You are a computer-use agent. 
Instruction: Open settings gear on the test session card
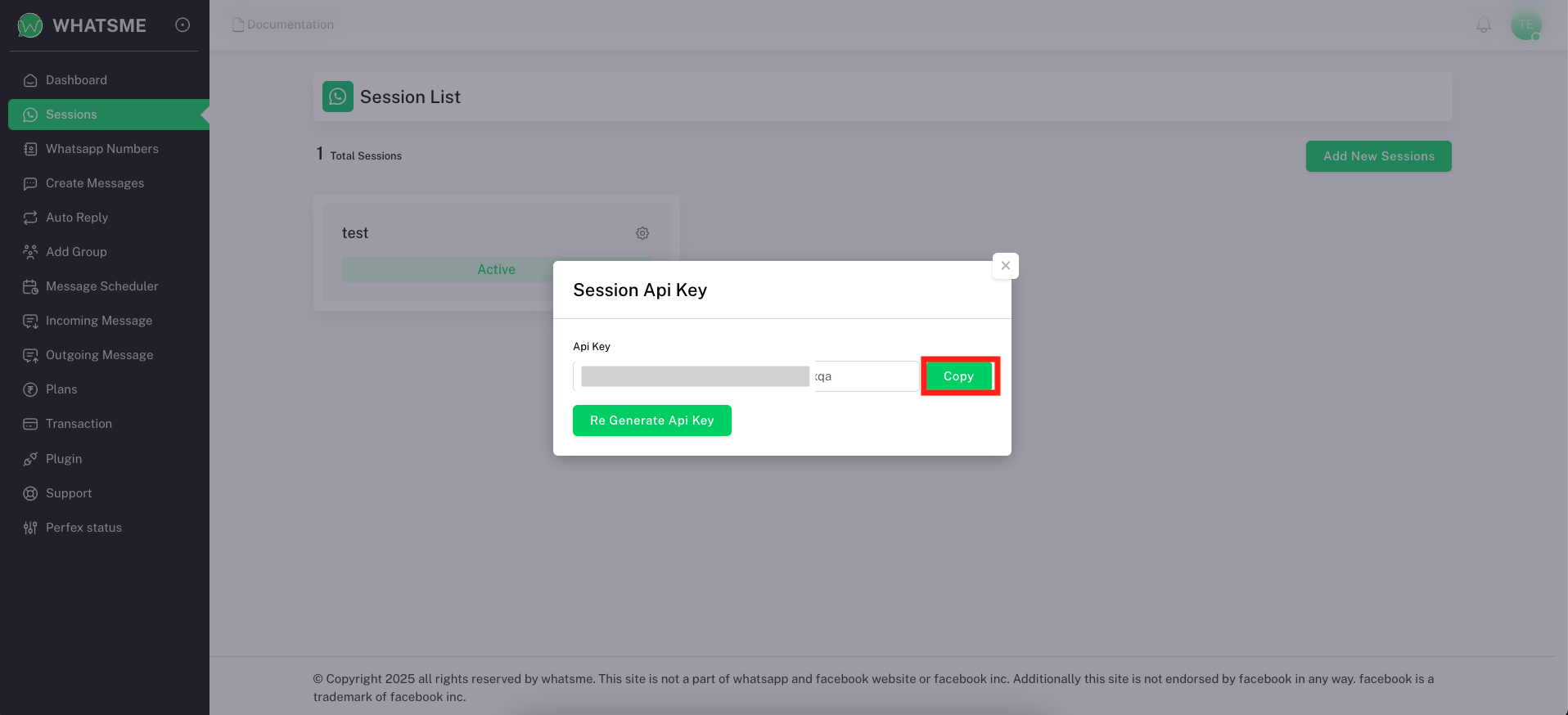tap(642, 233)
